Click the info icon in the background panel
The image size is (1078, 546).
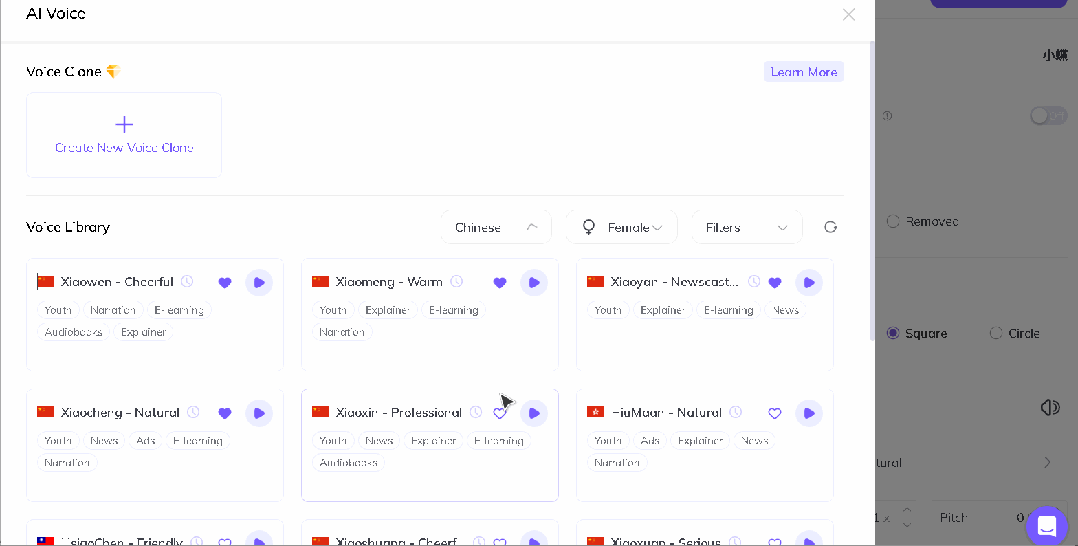[887, 116]
